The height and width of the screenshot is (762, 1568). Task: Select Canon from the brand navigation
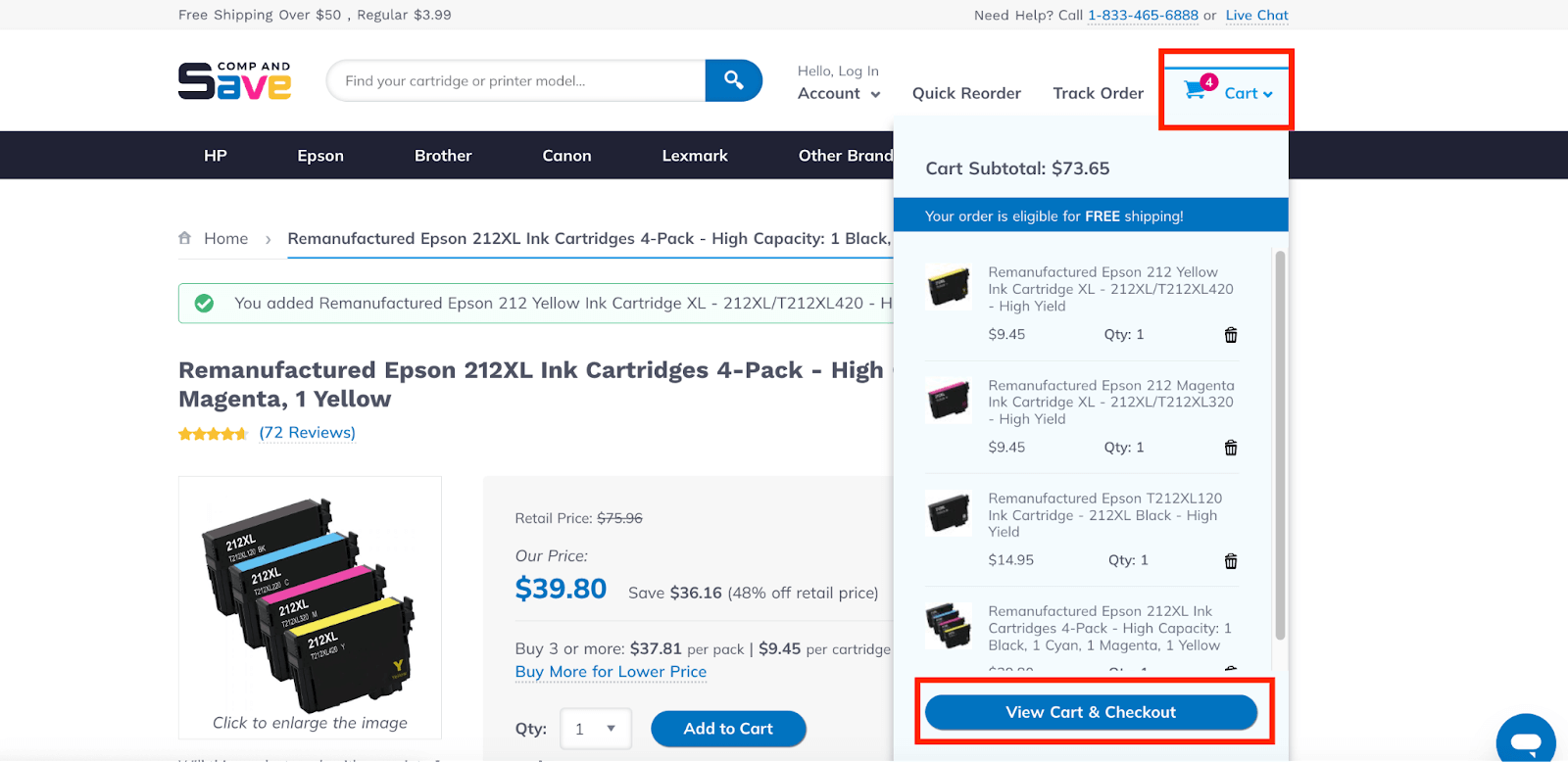[x=566, y=155]
